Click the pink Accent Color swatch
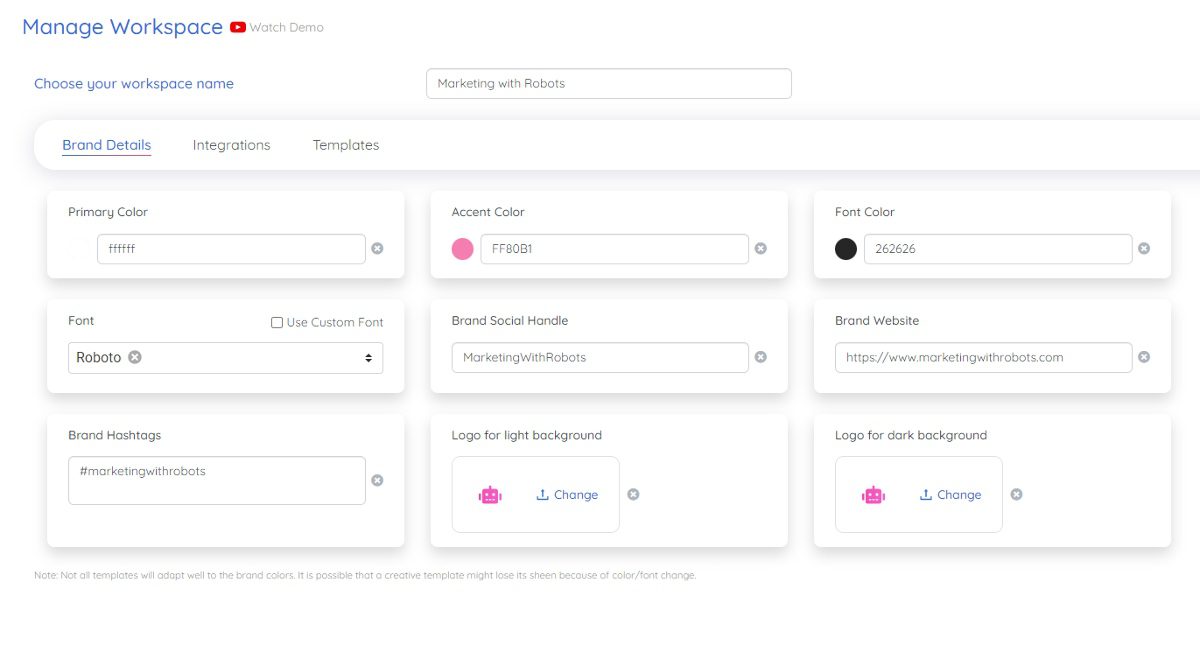 462,249
